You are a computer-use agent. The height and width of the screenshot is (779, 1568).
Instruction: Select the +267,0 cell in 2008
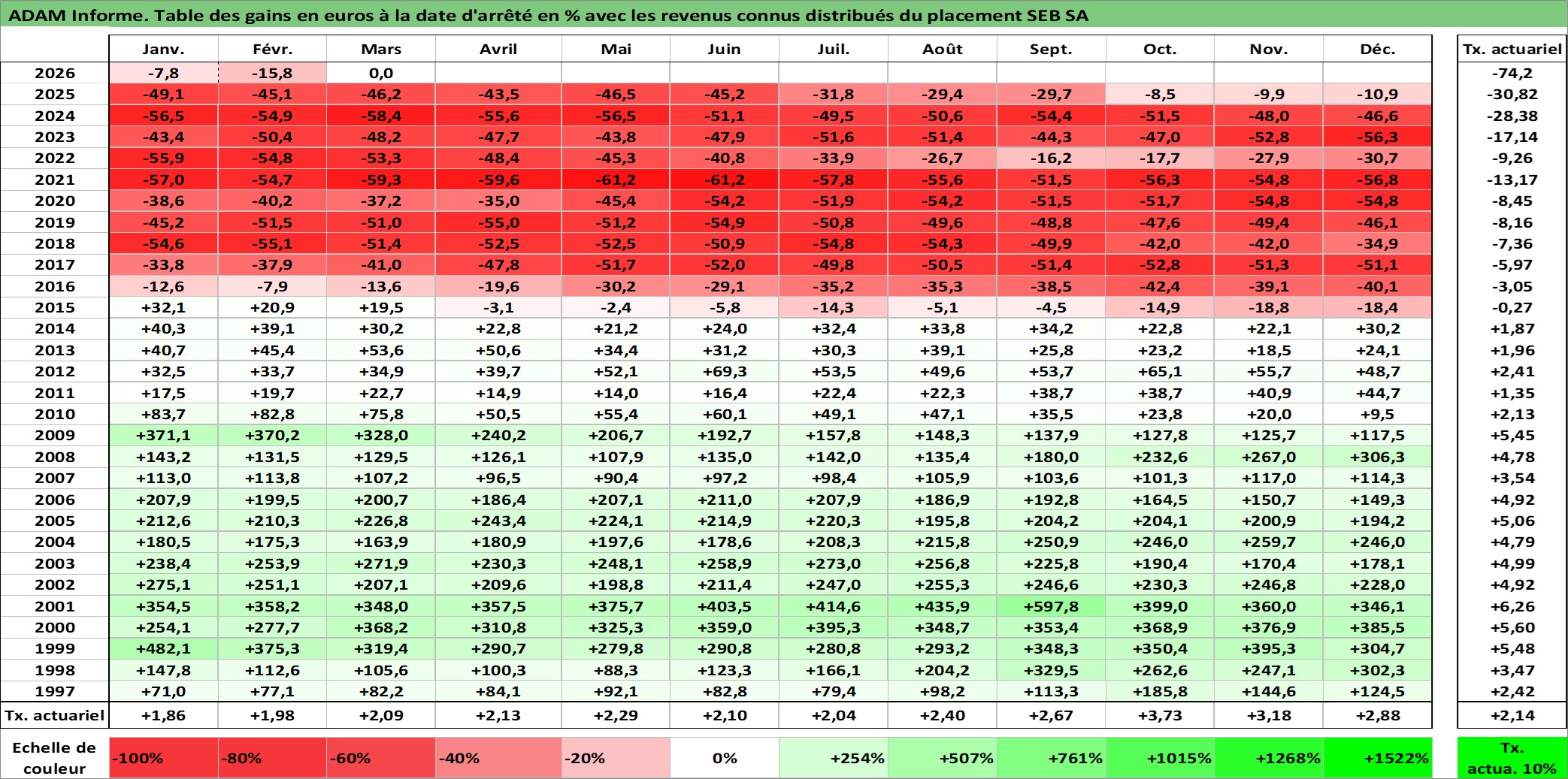click(x=1269, y=457)
